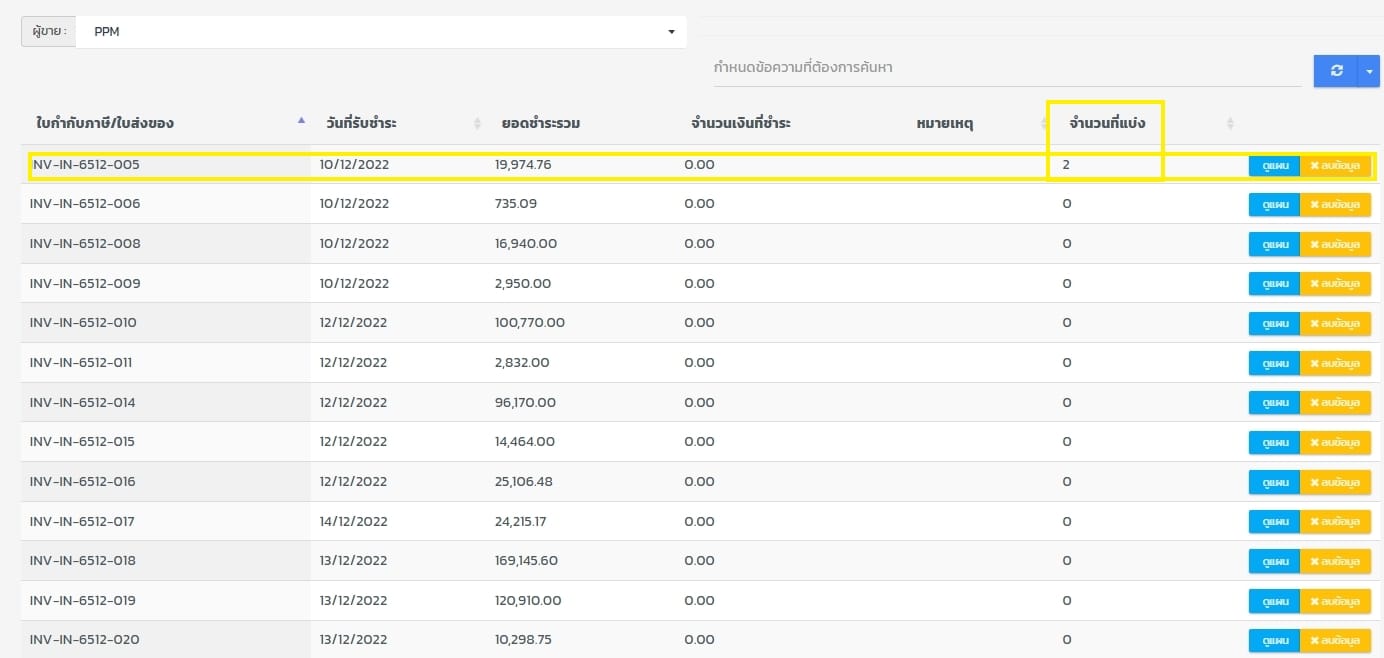
Task: Click ดูแผน for INV-IN-6512-016
Action: pos(1274,482)
